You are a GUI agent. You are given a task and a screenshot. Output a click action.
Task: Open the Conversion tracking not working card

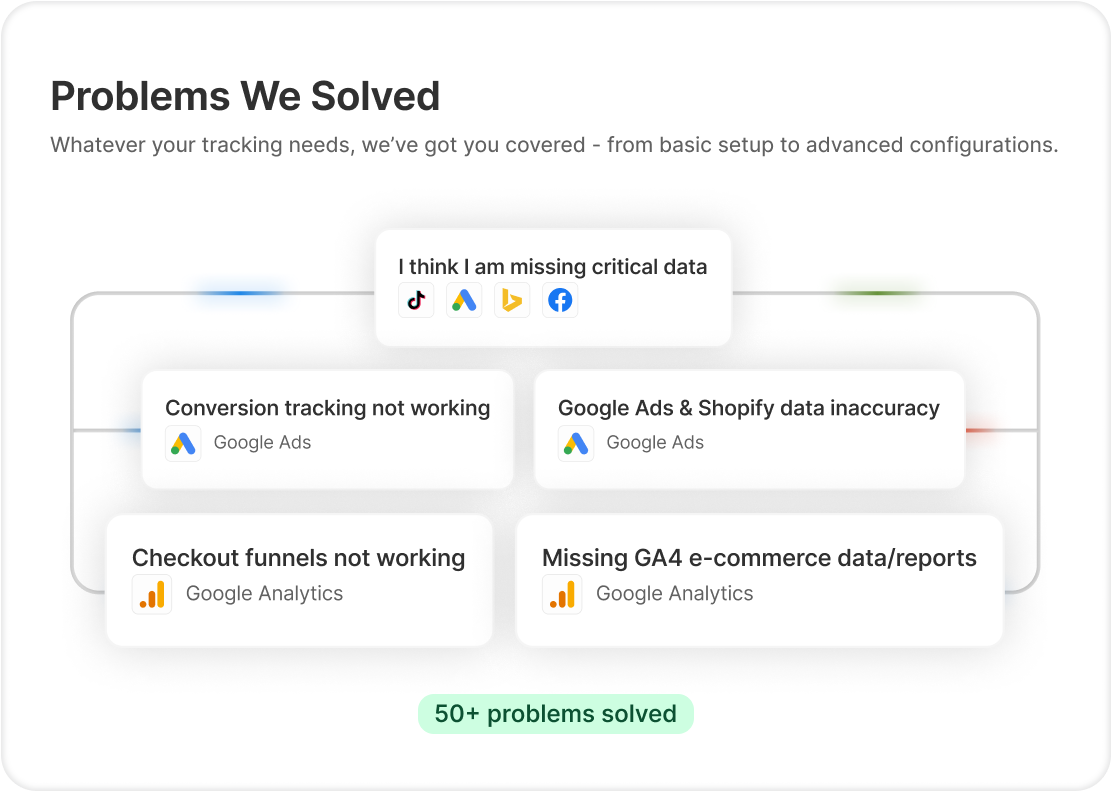point(327,430)
